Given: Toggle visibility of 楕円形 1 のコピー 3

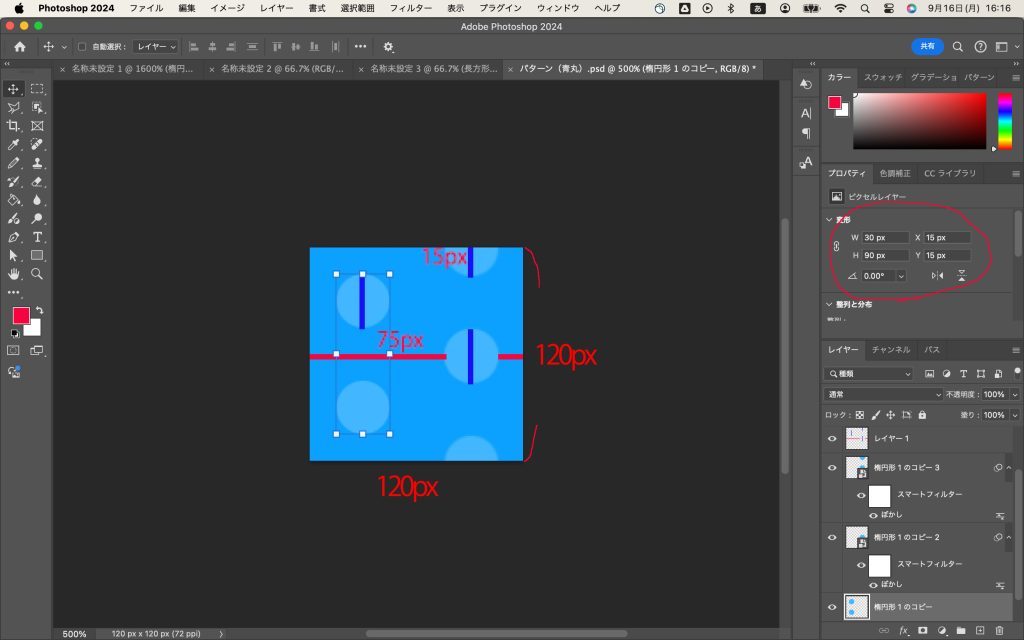Looking at the screenshot, I should [x=832, y=468].
